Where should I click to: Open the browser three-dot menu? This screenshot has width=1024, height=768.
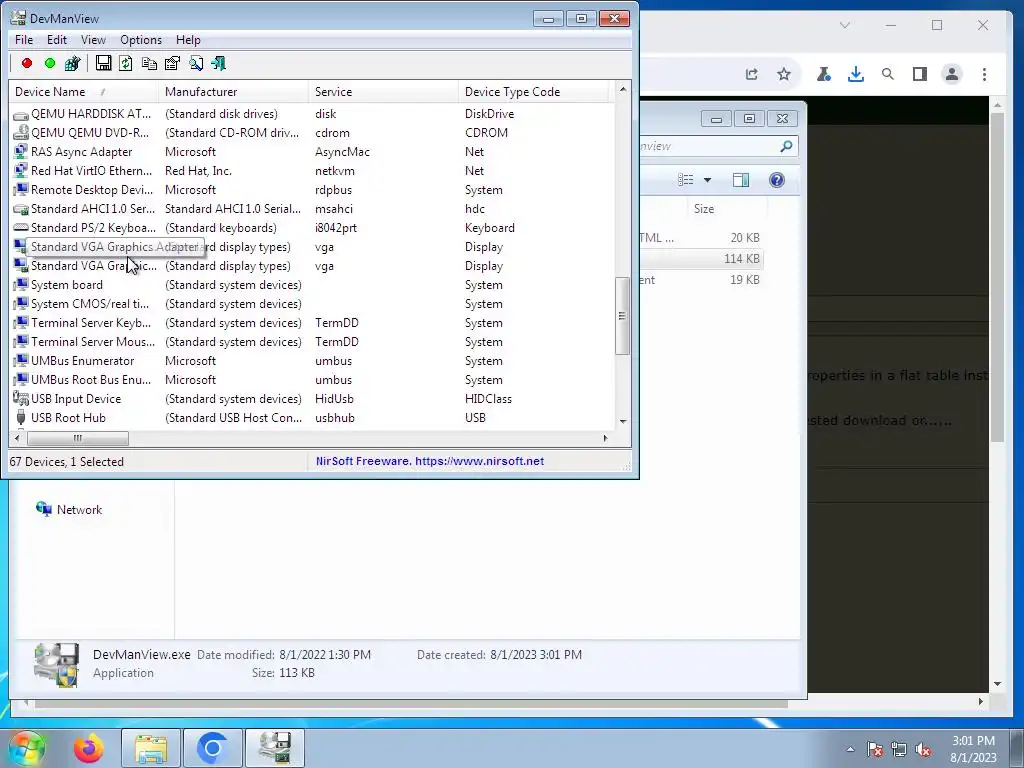point(984,74)
